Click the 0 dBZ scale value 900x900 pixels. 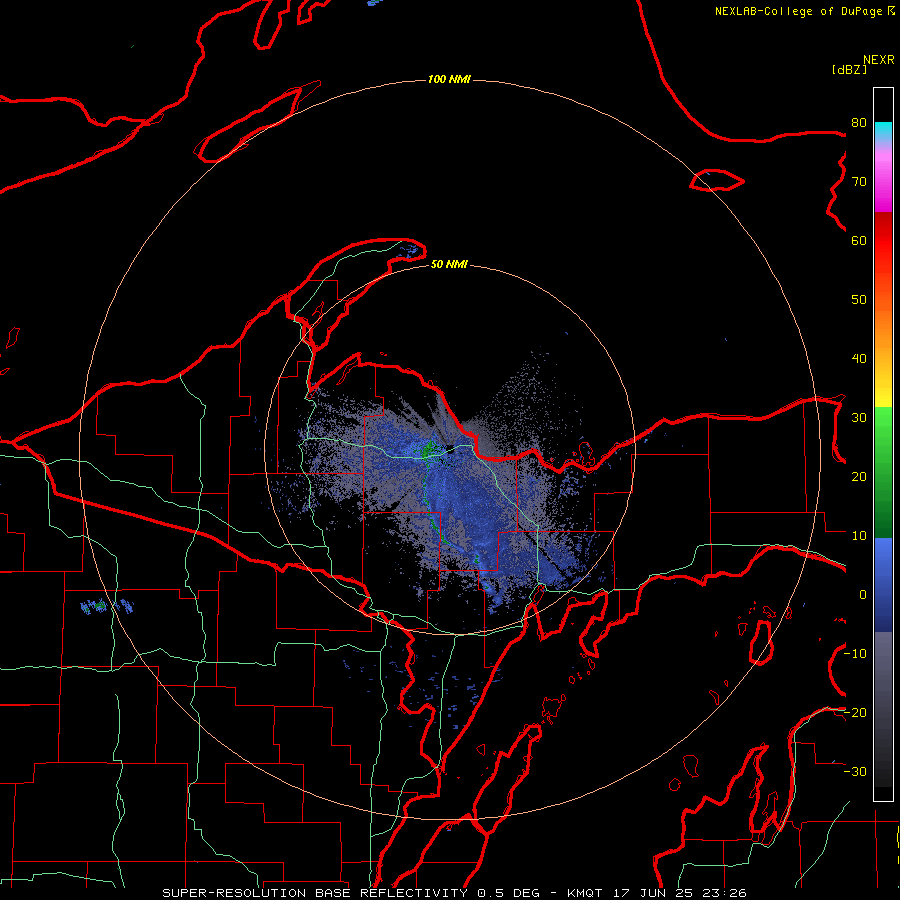pyautogui.click(x=863, y=595)
